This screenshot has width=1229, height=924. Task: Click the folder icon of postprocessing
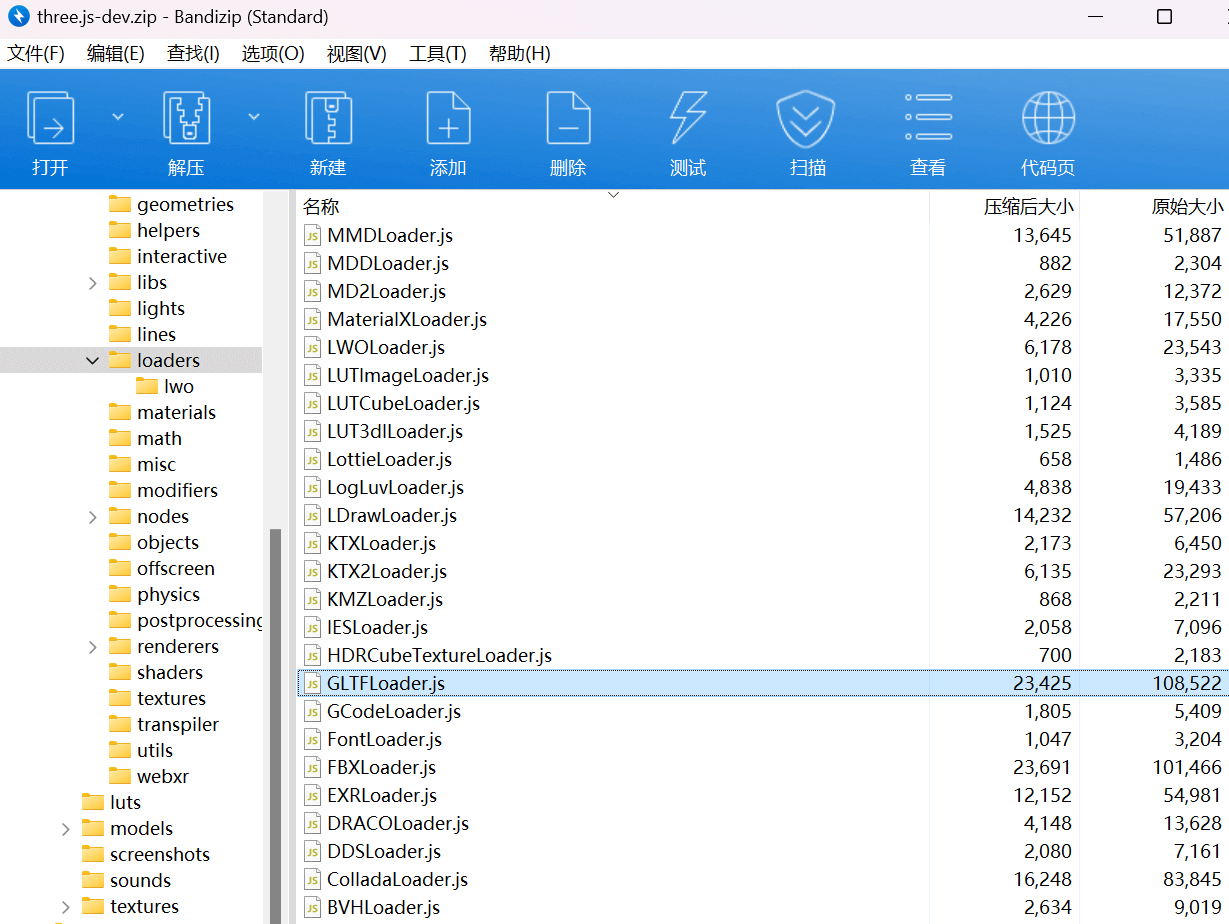(120, 620)
